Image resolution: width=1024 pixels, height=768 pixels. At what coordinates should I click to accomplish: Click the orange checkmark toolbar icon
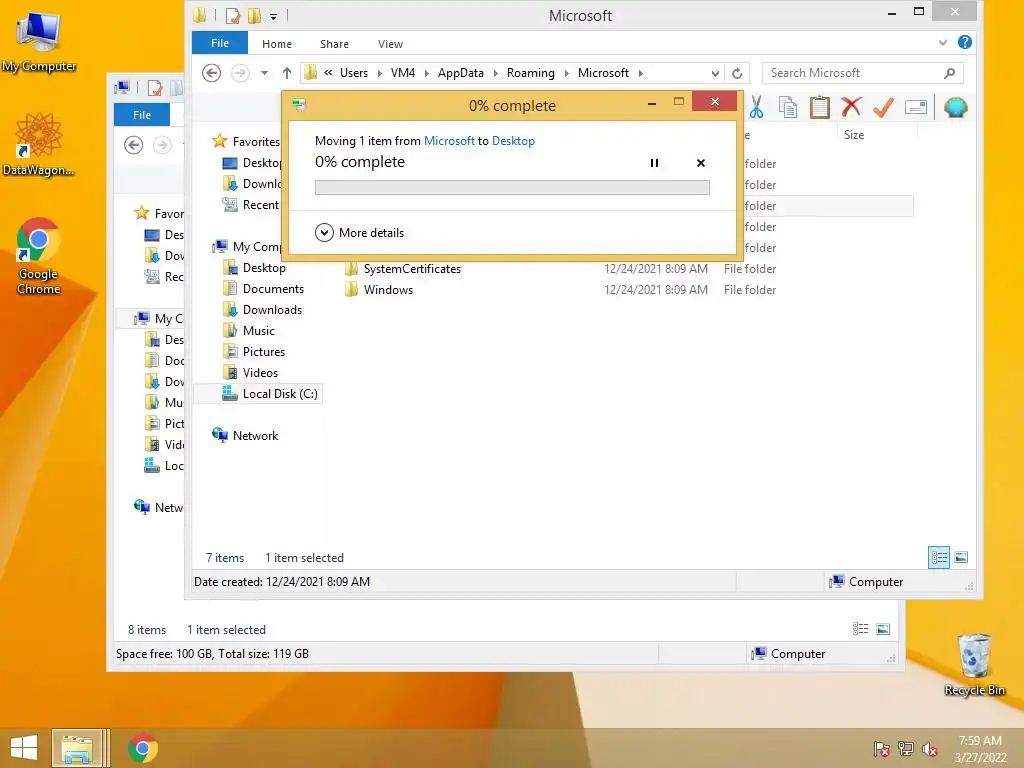coord(883,107)
